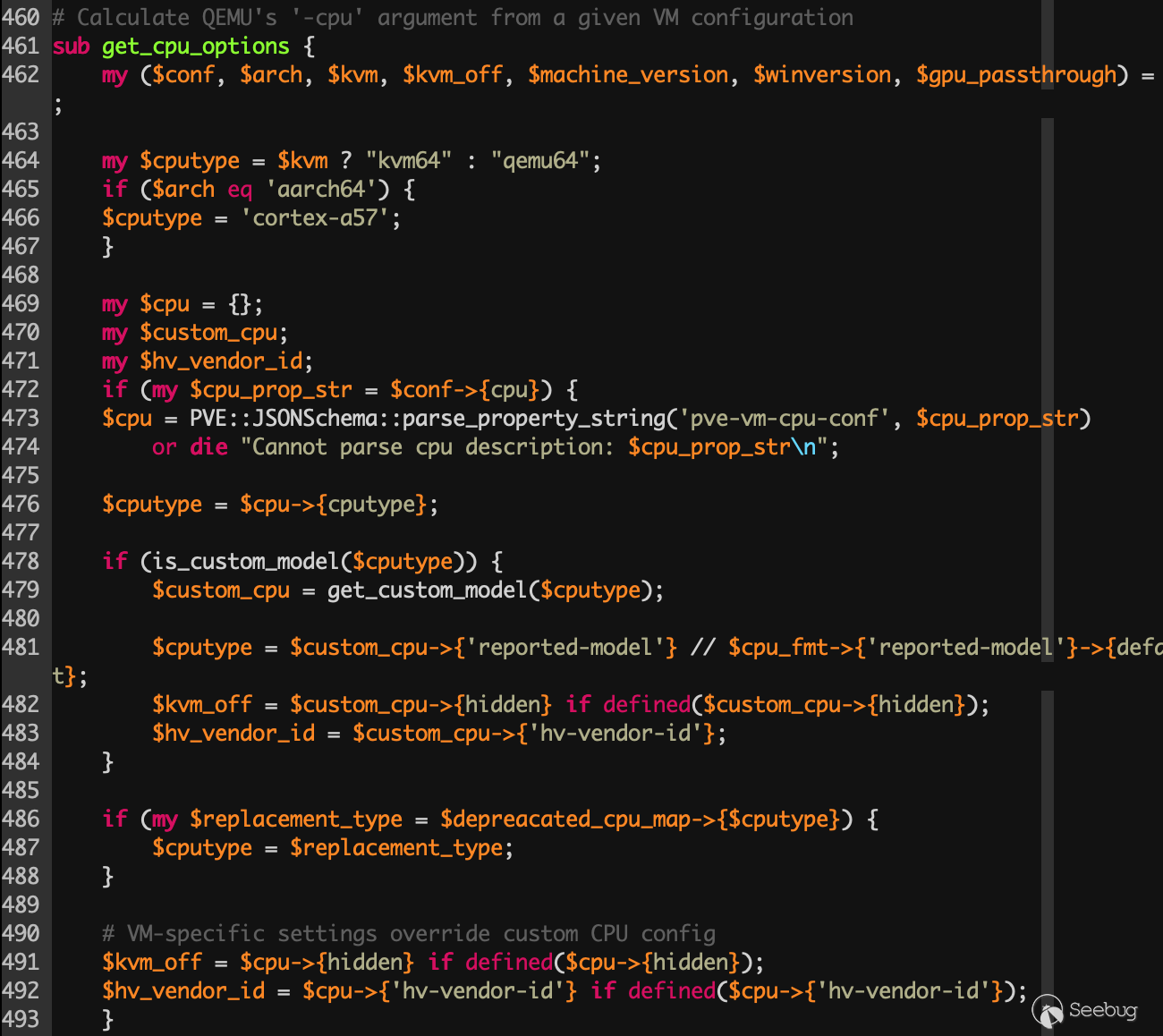Screen dimensions: 1163x1036
Task: Click the sub name get_cpu_options
Action: click(196, 47)
